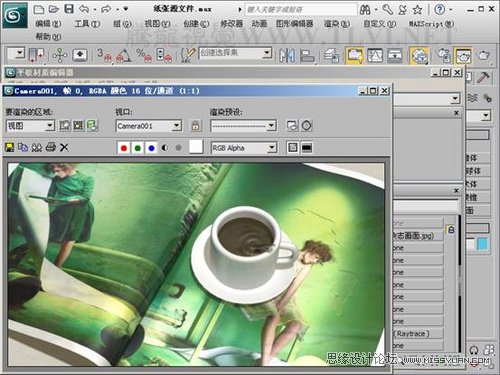This screenshot has width=500, height=375.
Task: Open the Material Editor toolbar icon
Action: click(419, 55)
